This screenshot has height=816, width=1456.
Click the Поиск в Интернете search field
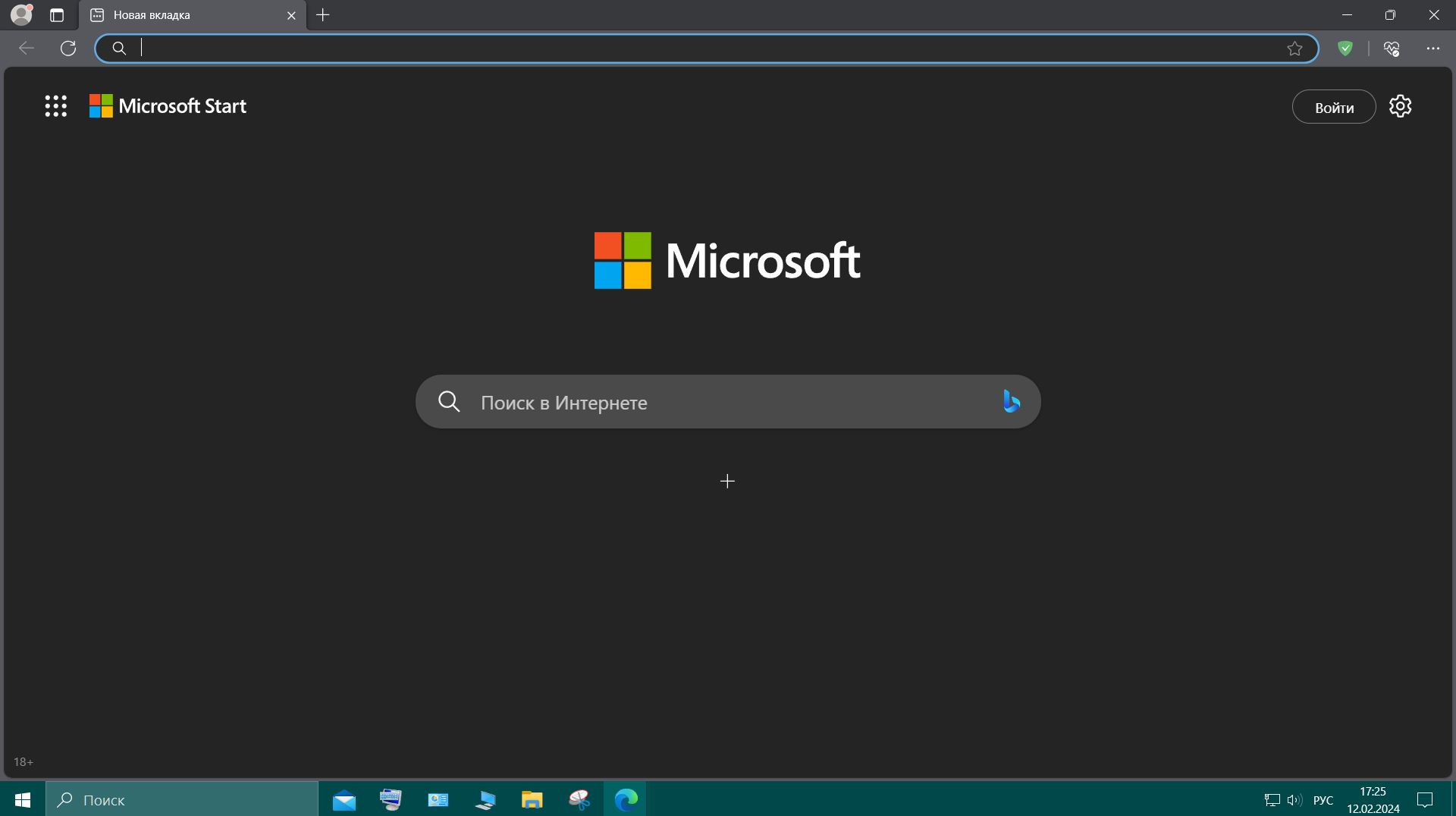click(x=728, y=402)
